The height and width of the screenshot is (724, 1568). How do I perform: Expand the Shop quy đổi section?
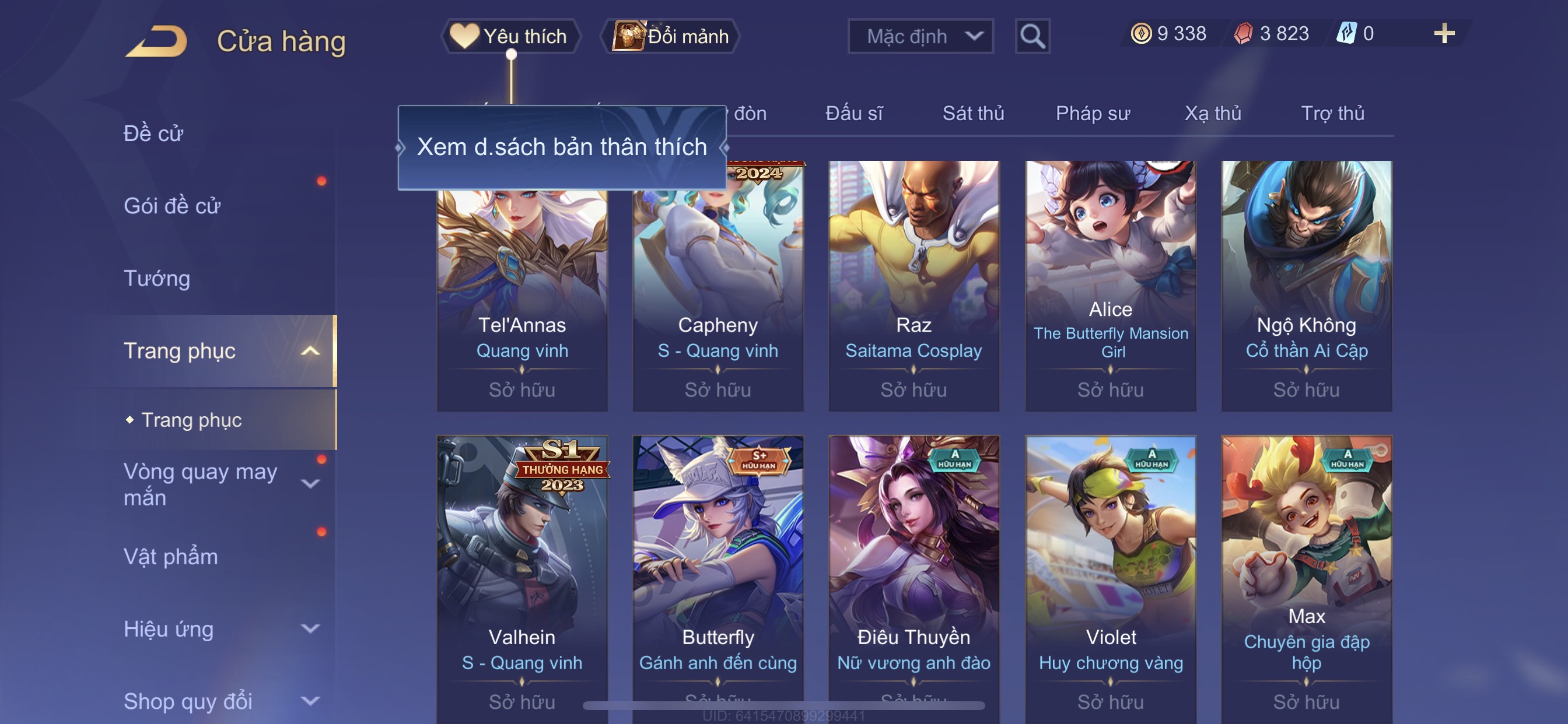(310, 701)
